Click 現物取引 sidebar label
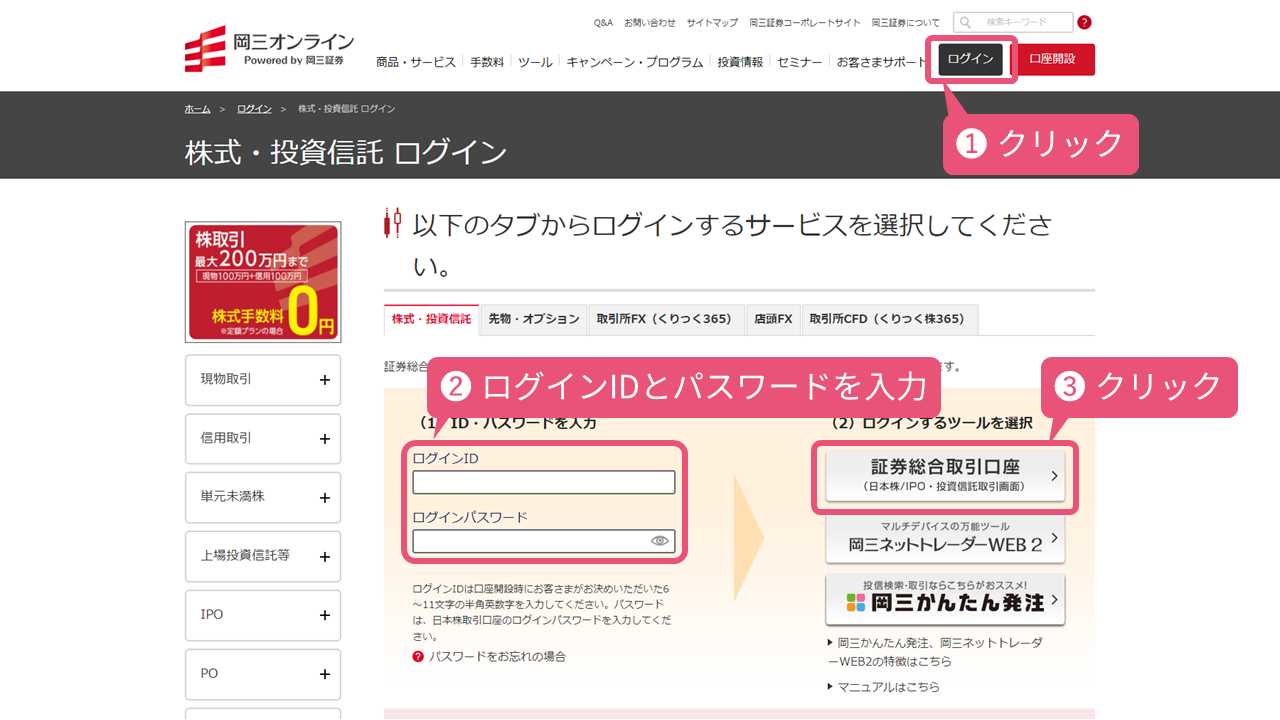The height and width of the screenshot is (720, 1280). 227,379
